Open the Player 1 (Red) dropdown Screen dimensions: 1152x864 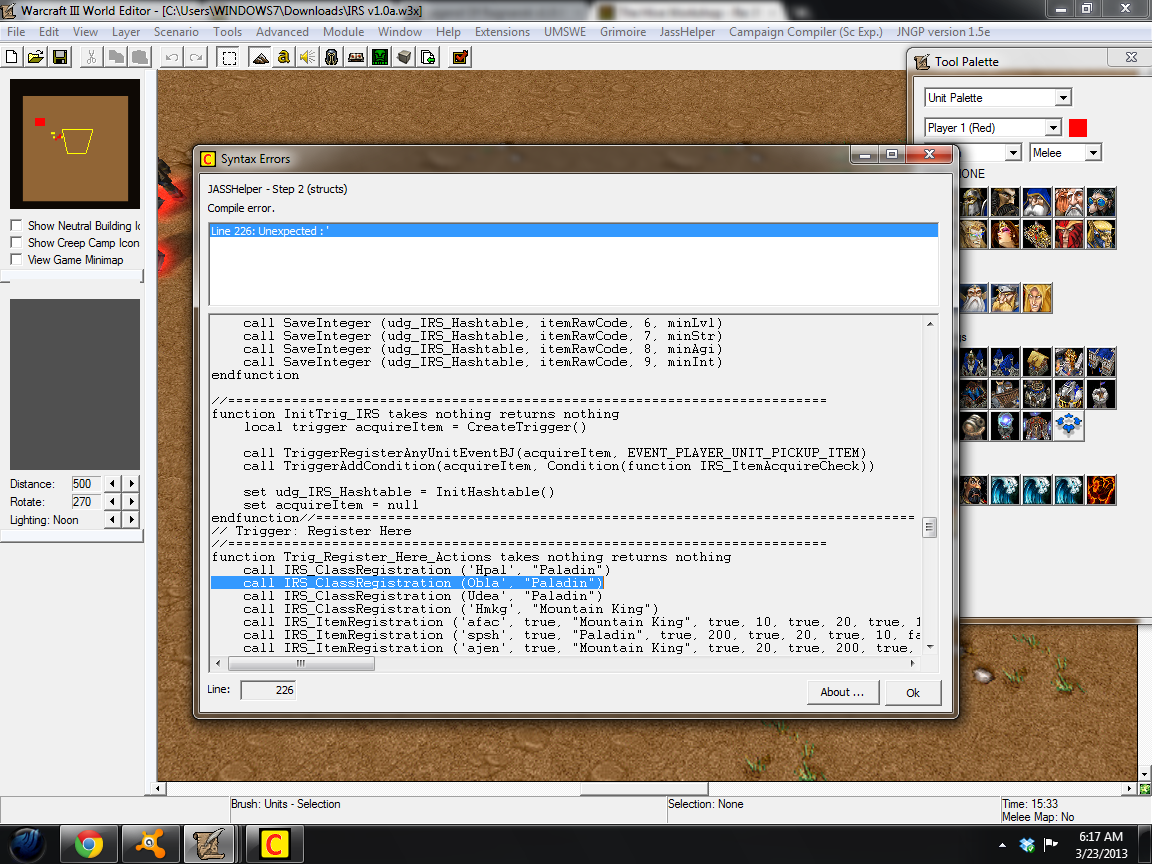tap(1053, 128)
